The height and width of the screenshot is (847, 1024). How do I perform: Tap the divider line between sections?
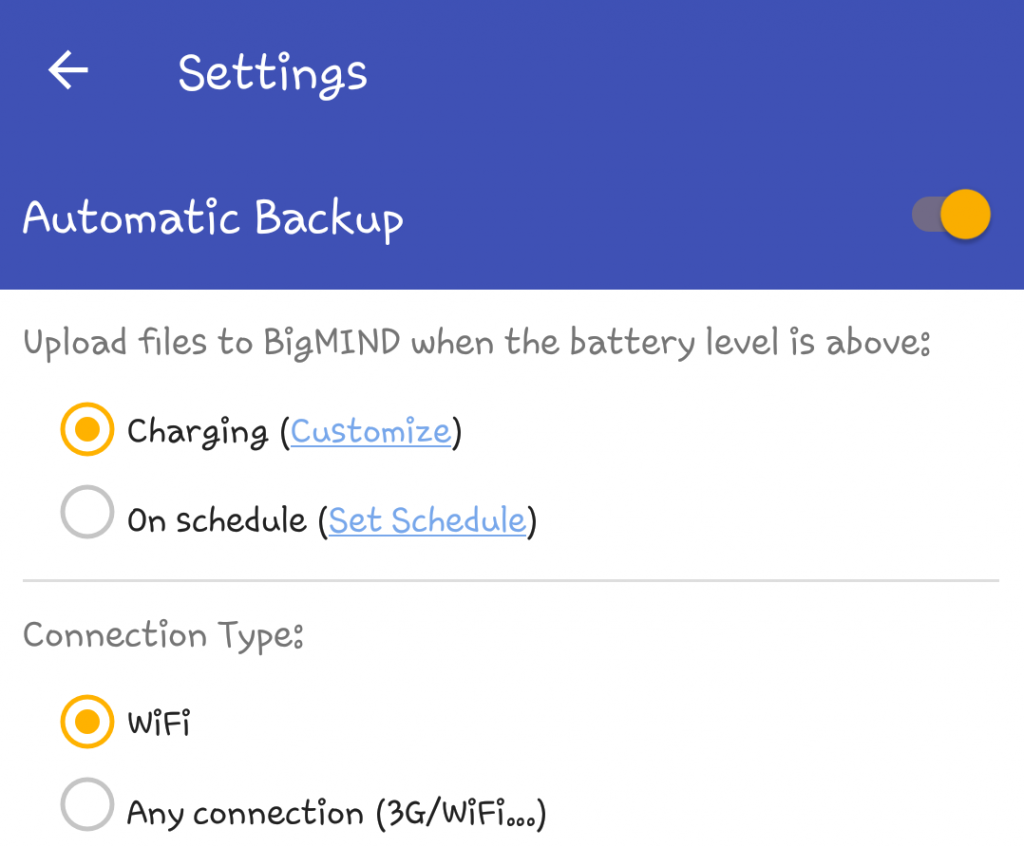coord(512,578)
